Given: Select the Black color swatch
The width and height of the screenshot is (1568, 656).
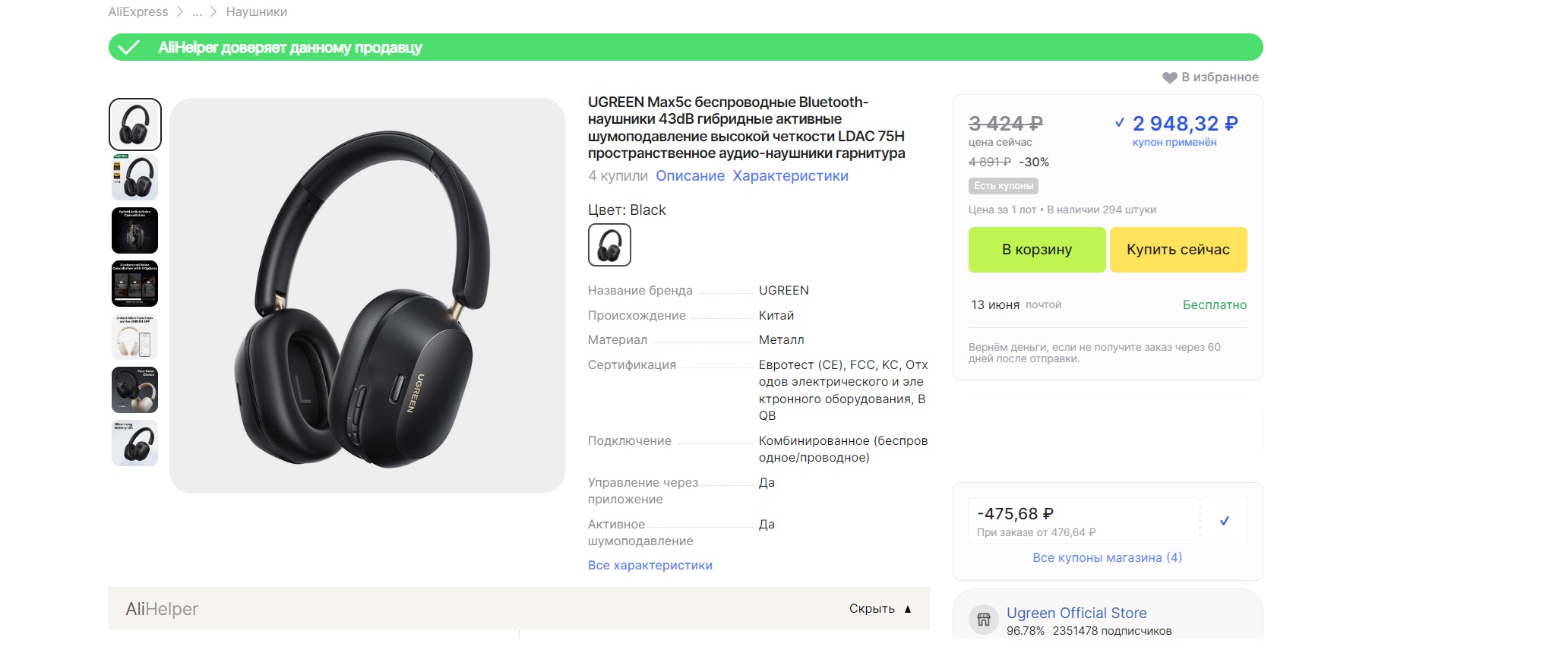Looking at the screenshot, I should (x=609, y=245).
